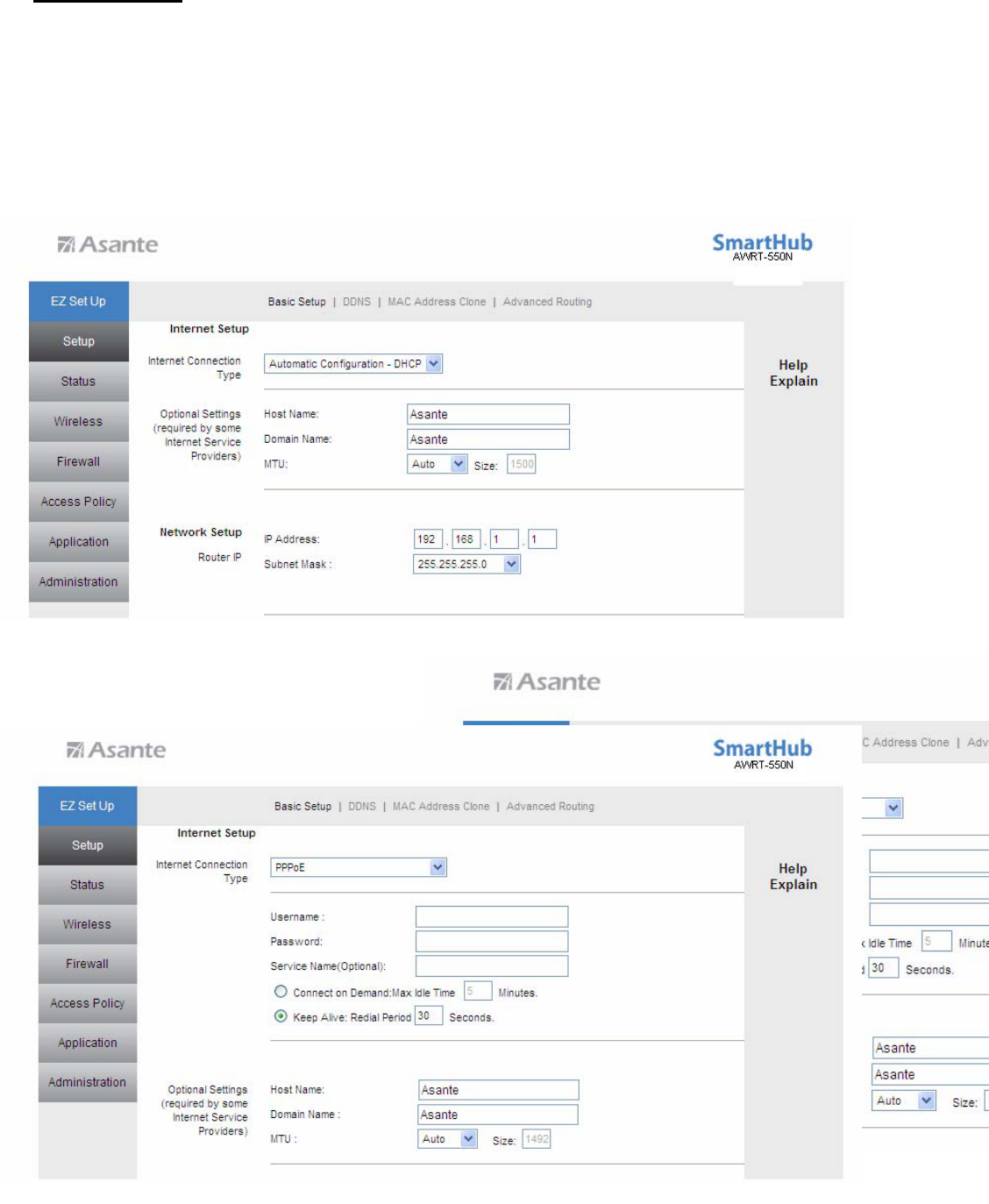Image resolution: width=989 pixels, height=1204 pixels.
Task: Click the second IP Address octet field 168
Action: (466, 538)
